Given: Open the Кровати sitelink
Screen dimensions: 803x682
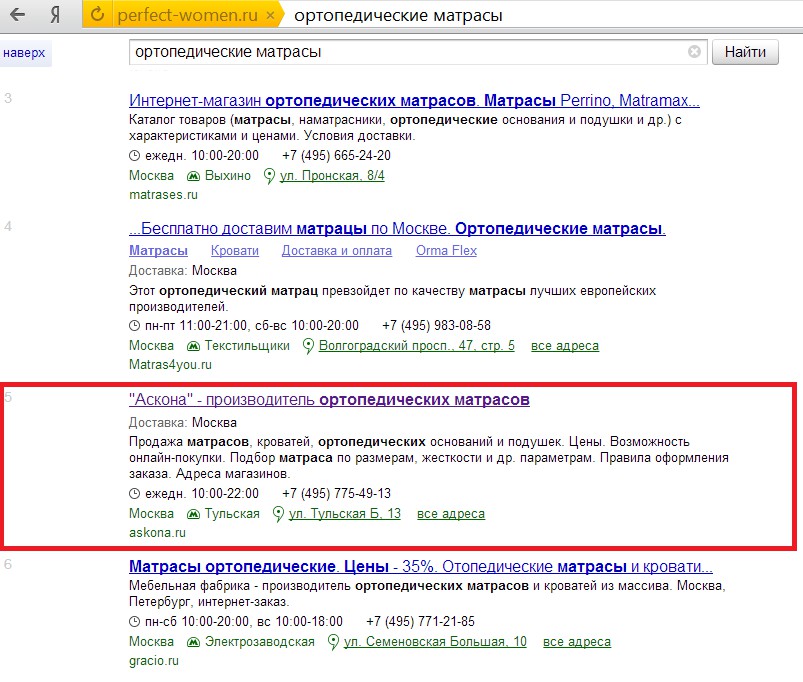Looking at the screenshot, I should [235, 250].
